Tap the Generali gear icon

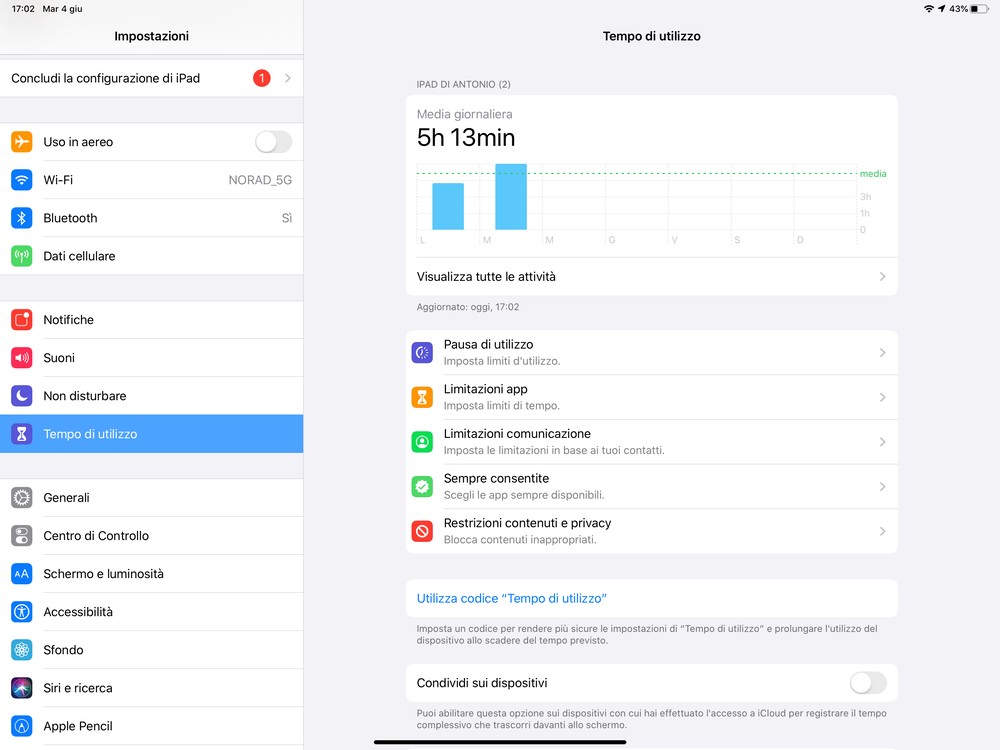coord(22,497)
